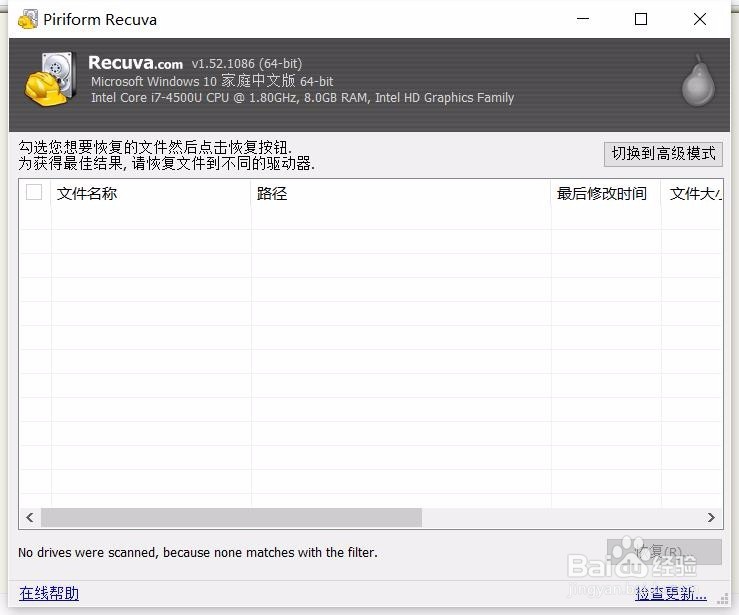Switch to advanced mode with 切换到高级模式 button
This screenshot has width=739, height=615.
click(x=663, y=154)
